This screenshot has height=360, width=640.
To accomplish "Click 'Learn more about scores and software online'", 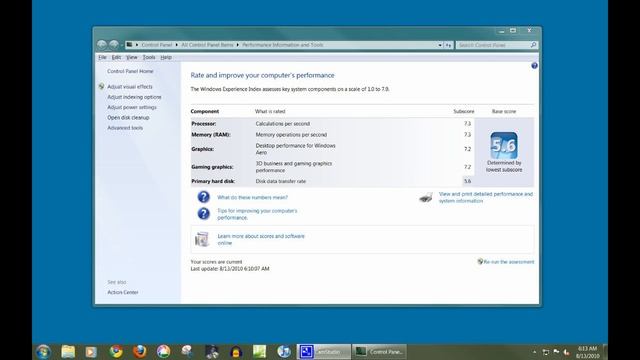I will click(261, 240).
